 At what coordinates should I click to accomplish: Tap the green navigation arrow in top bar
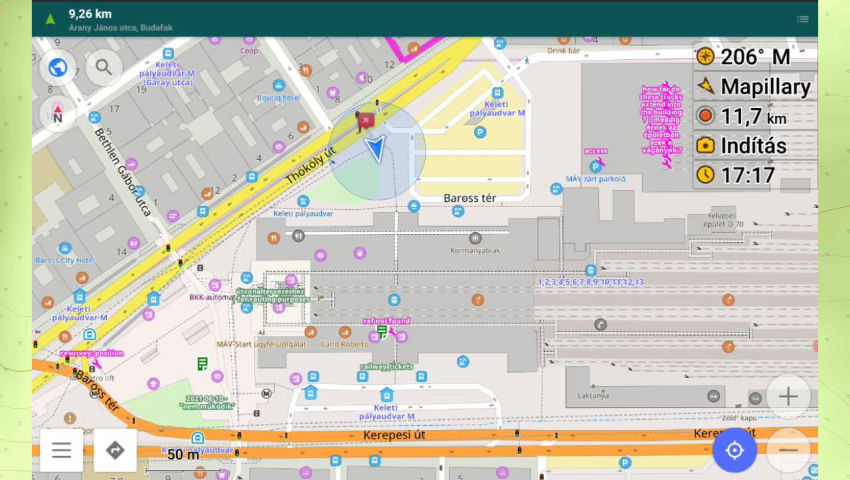(50, 20)
